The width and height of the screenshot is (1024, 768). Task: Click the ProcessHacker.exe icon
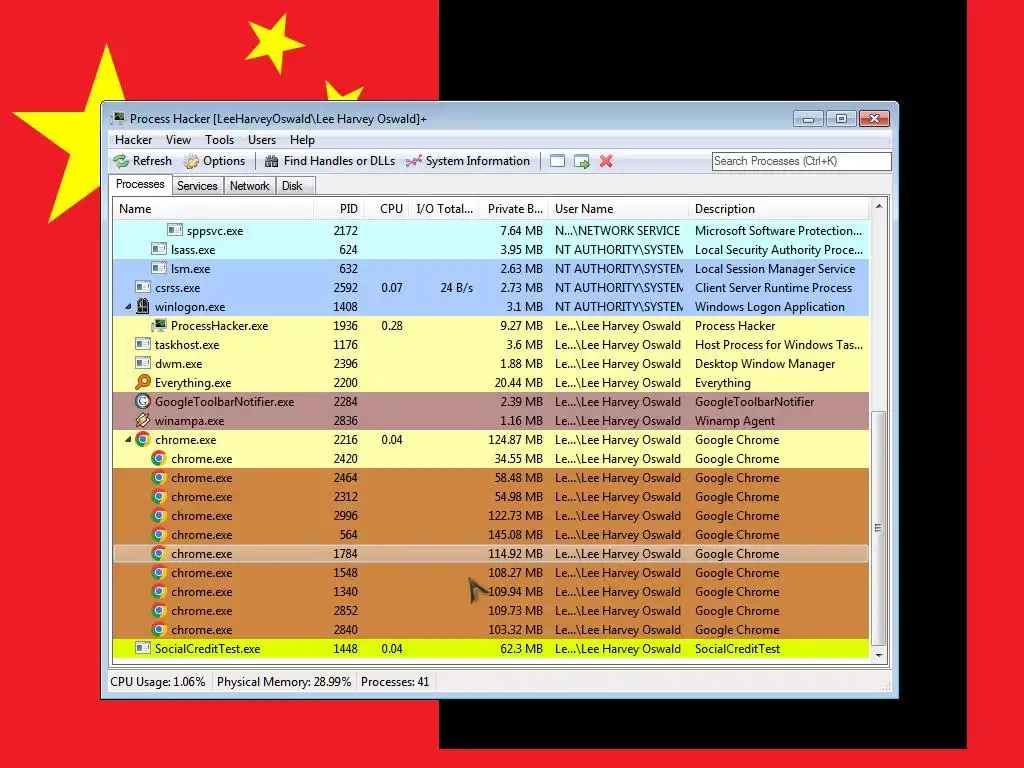159,325
